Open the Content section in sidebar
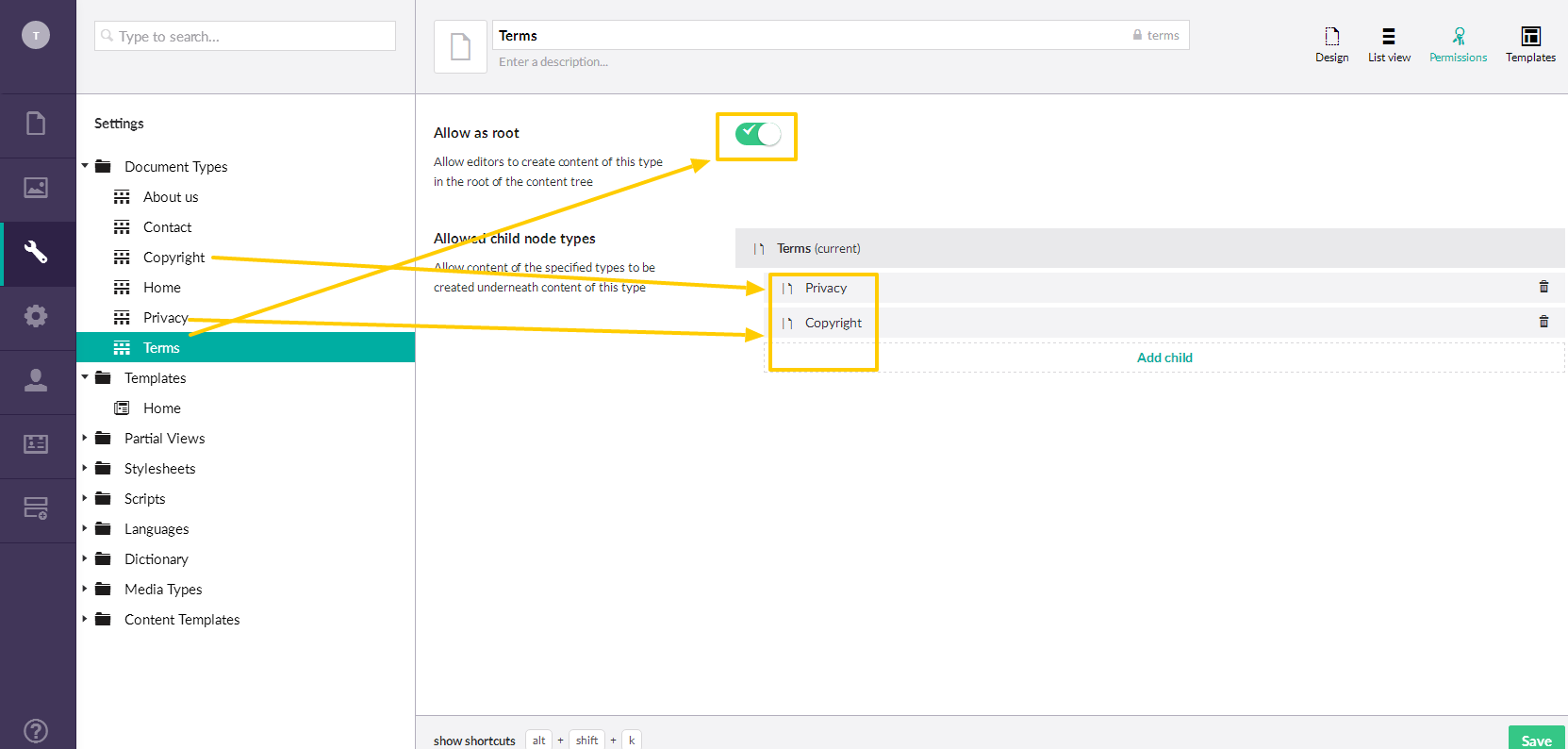The image size is (1568, 749). click(x=36, y=125)
